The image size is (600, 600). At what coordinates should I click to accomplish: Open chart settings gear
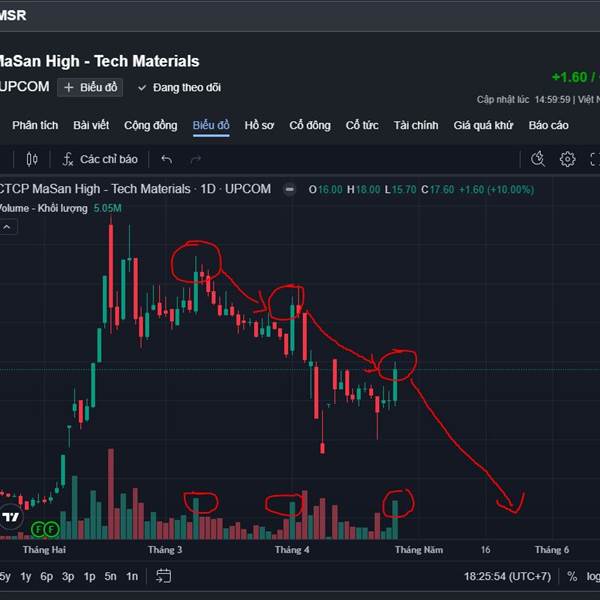click(567, 159)
